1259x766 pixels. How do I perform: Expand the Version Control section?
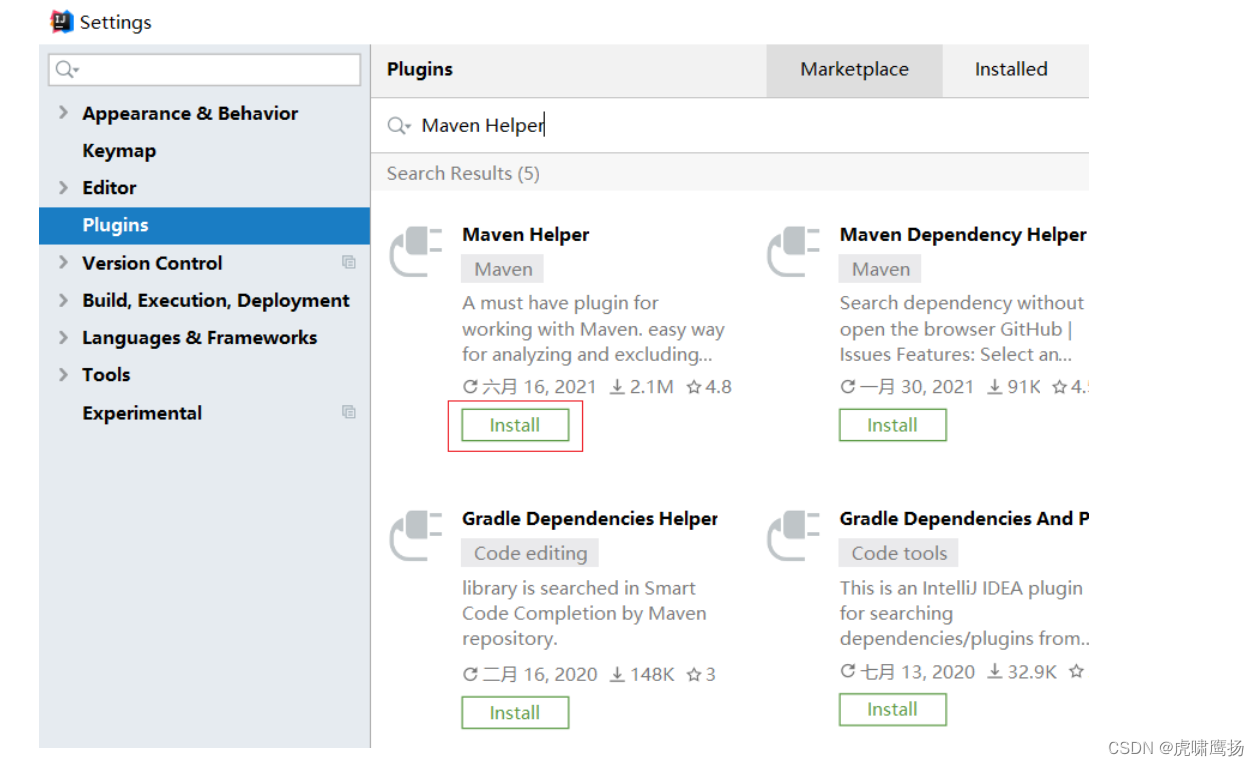click(63, 262)
